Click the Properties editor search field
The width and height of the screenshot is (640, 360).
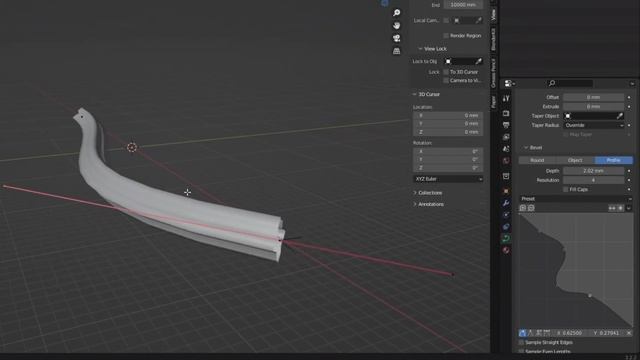pos(571,83)
